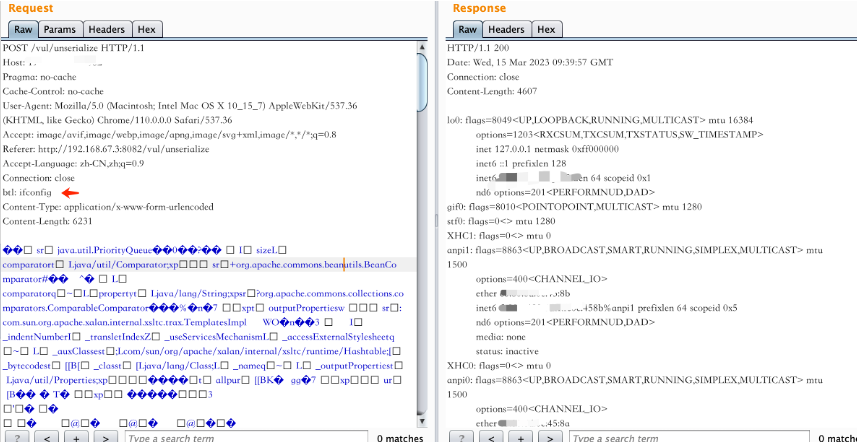Focus the Request search term field
The image size is (857, 442).
point(246,437)
